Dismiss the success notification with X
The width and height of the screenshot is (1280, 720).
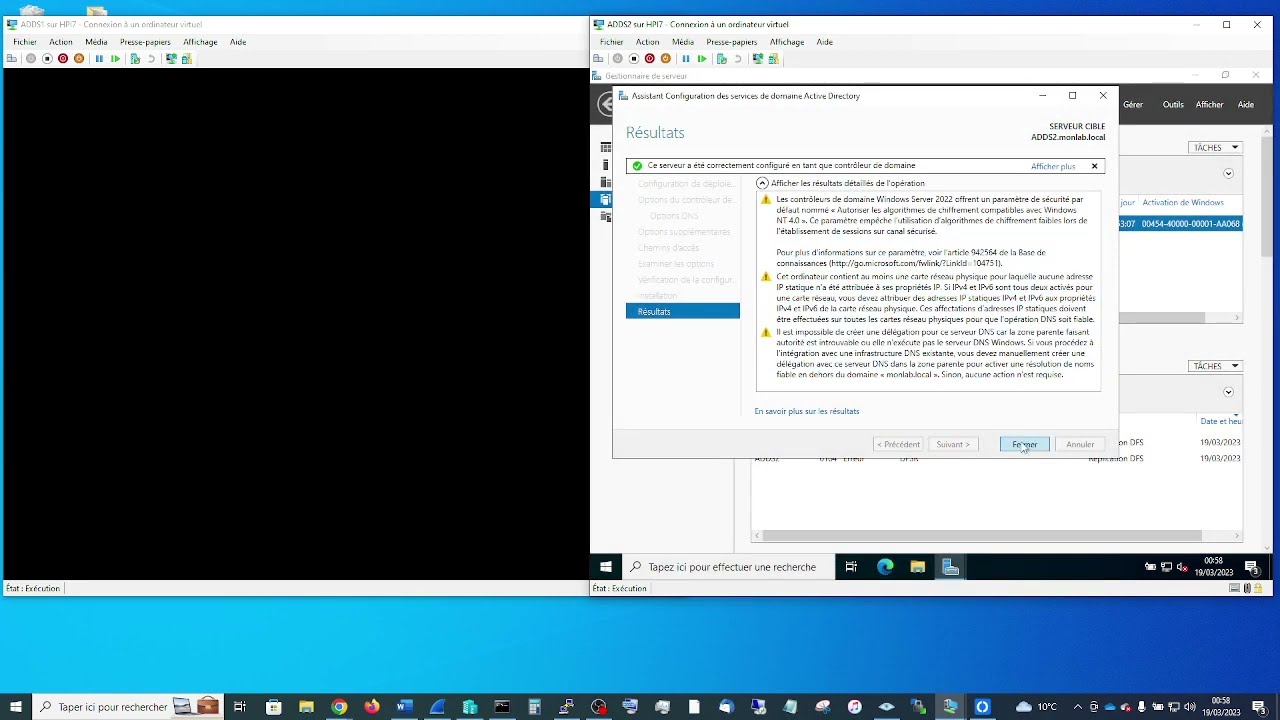[1094, 166]
